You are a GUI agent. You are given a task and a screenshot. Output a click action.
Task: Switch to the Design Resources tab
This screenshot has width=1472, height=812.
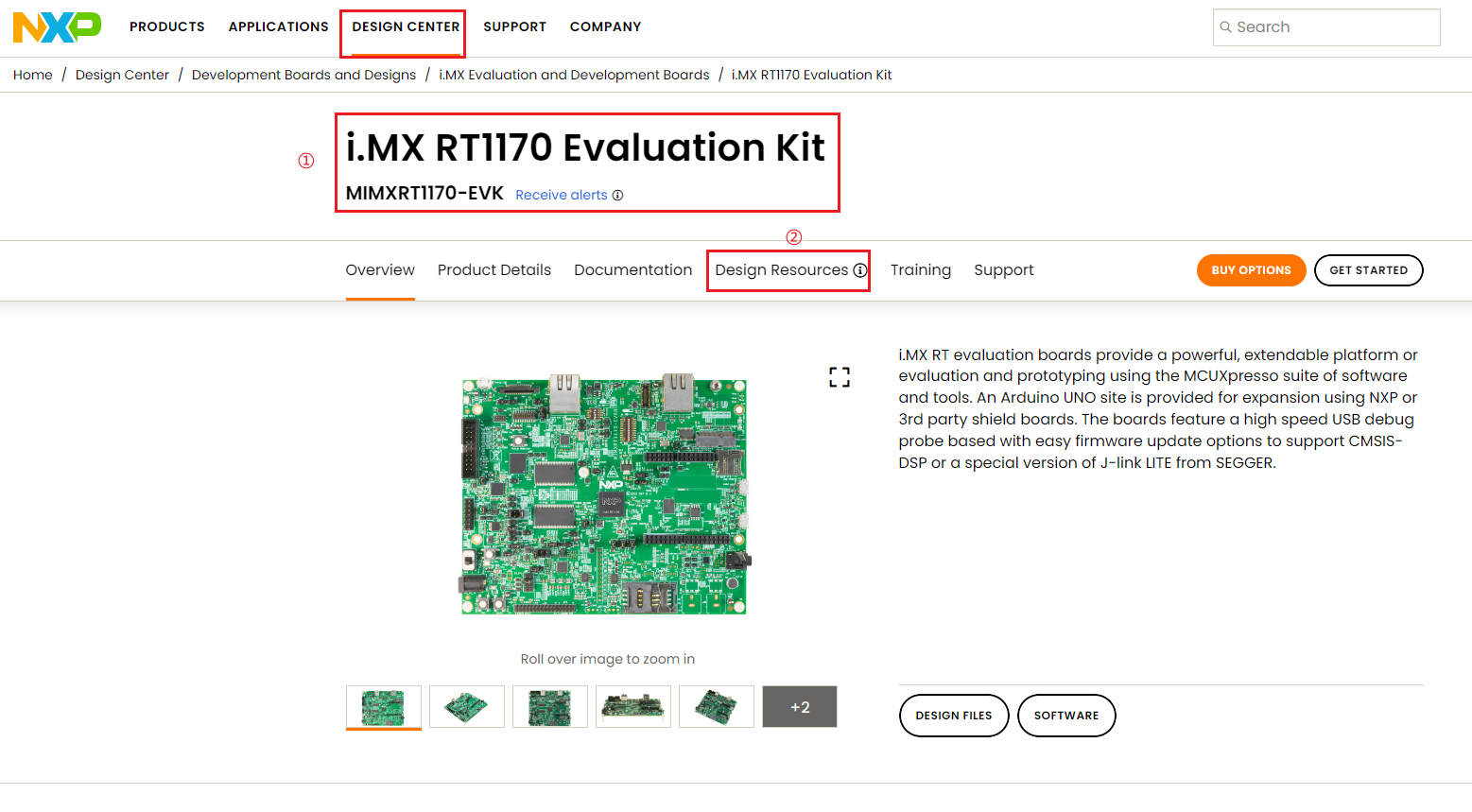(778, 269)
